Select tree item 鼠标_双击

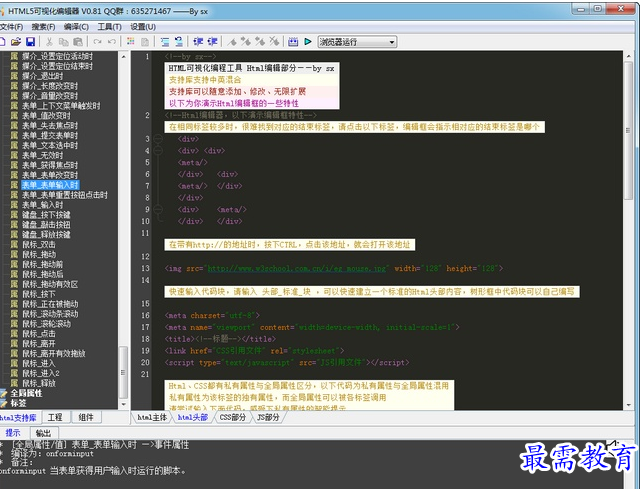pyautogui.click(x=39, y=245)
